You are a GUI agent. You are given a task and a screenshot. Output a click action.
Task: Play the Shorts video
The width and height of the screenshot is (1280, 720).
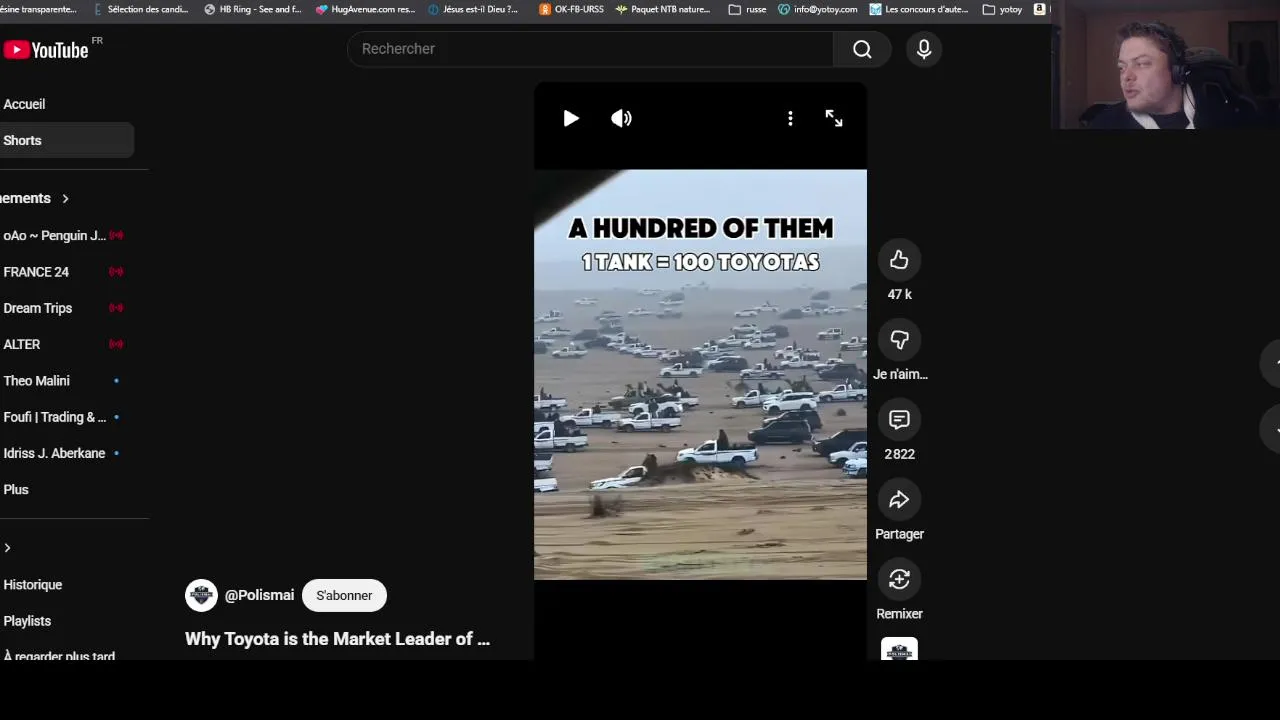click(x=571, y=118)
